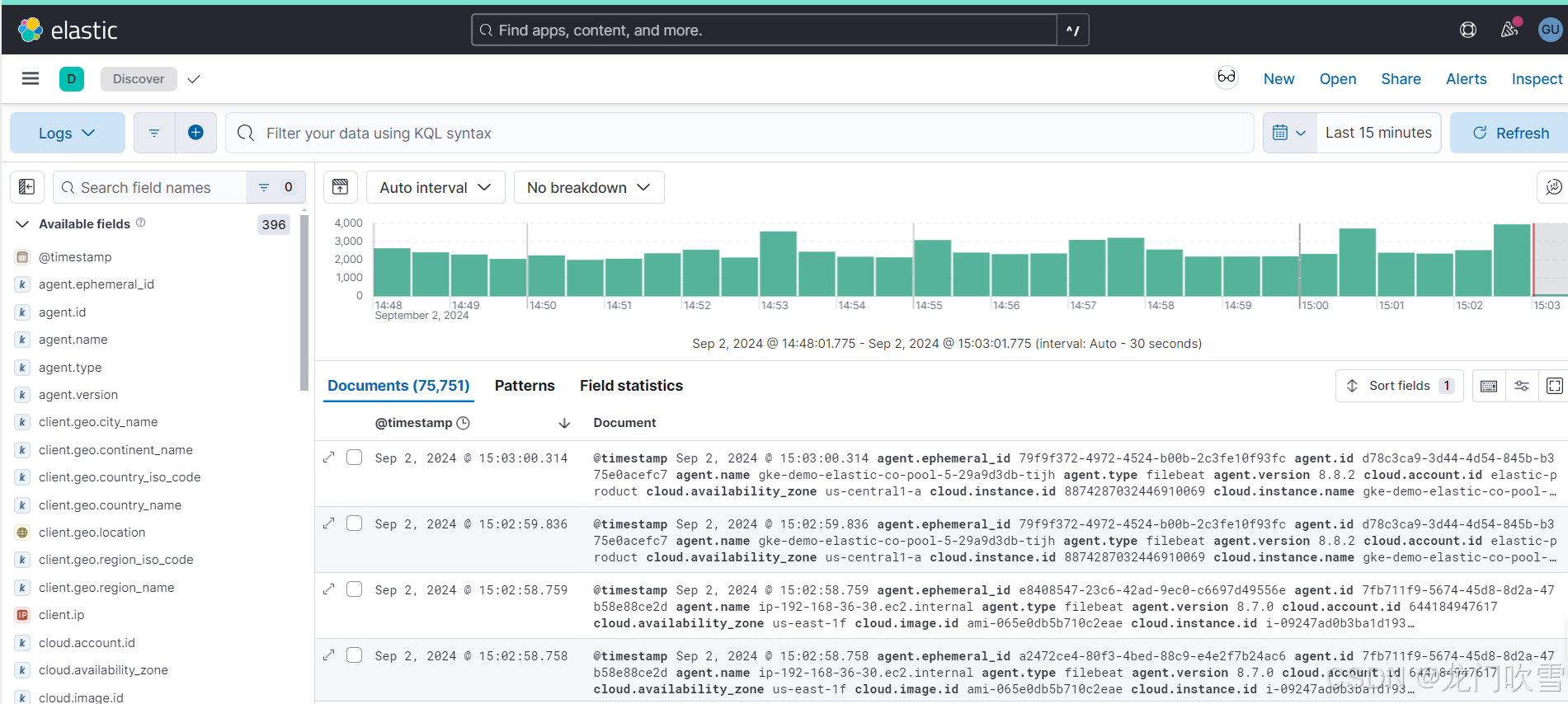Click the histogram bar at 14:53

click(x=778, y=263)
